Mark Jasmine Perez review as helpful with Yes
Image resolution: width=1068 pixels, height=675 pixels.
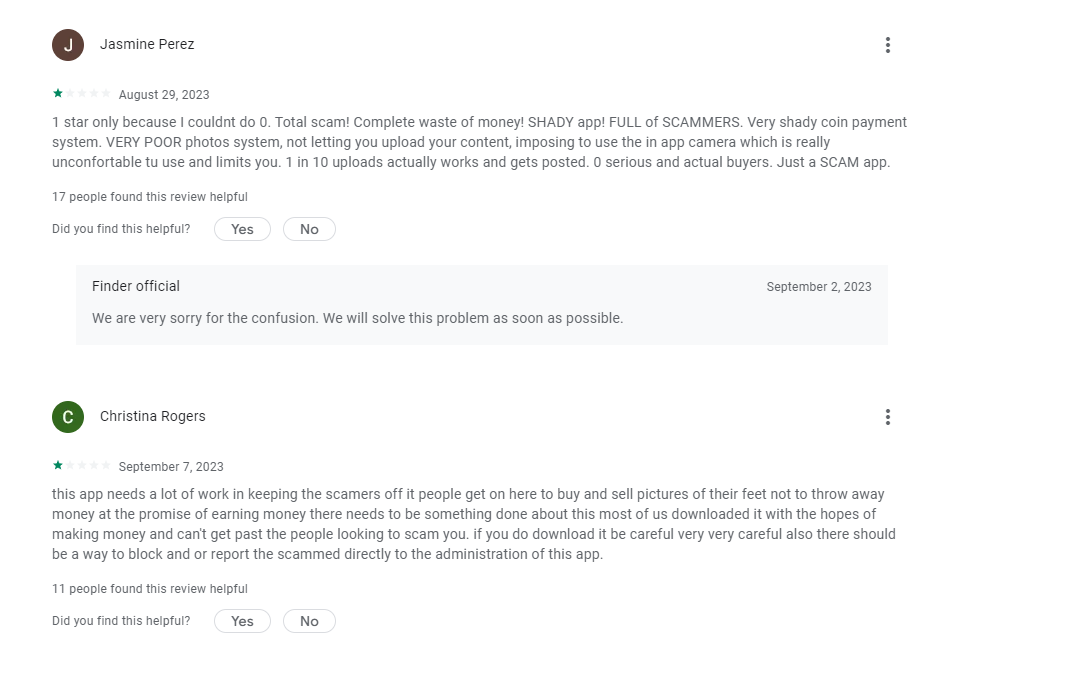(x=242, y=229)
